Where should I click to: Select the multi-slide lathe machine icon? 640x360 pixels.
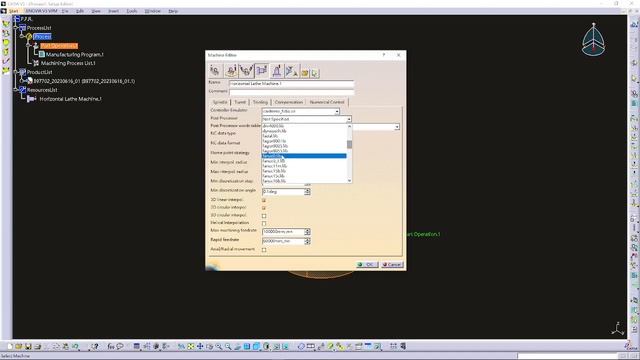pos(292,71)
